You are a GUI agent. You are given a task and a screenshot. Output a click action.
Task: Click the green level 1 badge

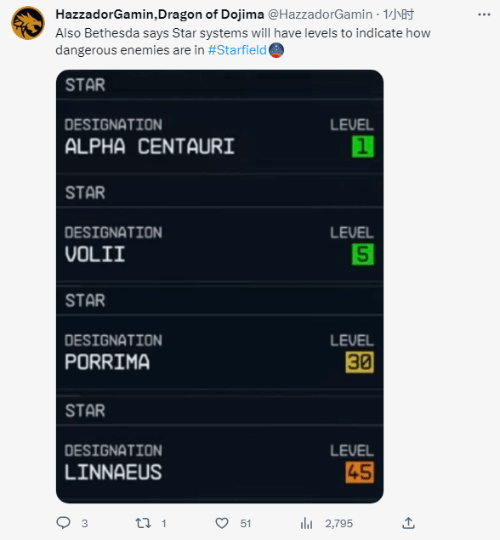click(363, 146)
